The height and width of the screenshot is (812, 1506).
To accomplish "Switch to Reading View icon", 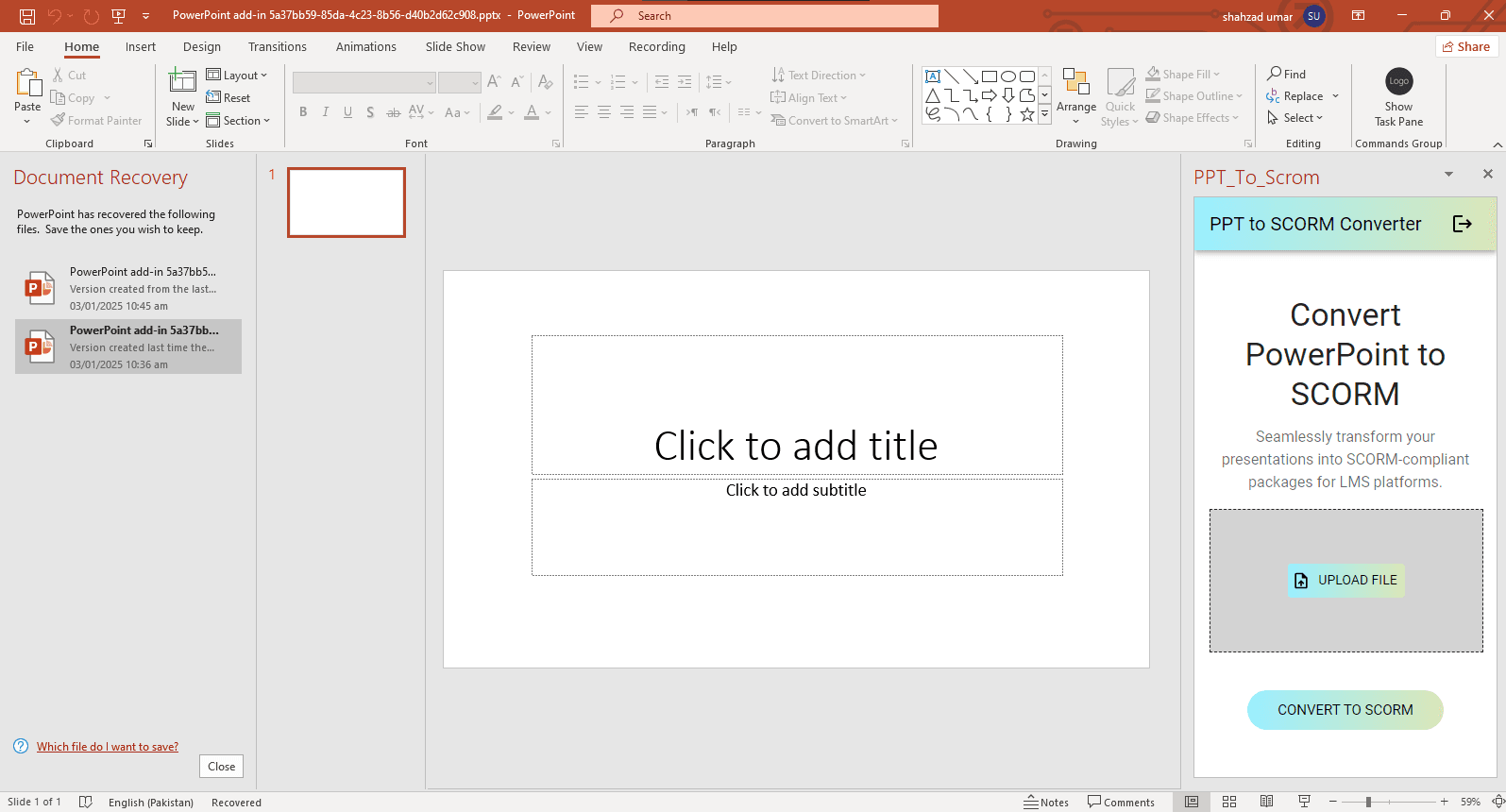I will click(1266, 802).
